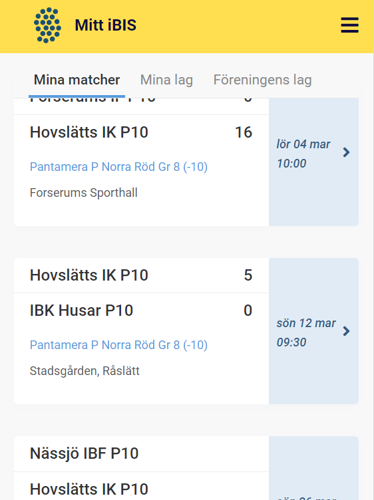Open the hamburger menu icon
This screenshot has height=500, width=374.
click(x=350, y=25)
